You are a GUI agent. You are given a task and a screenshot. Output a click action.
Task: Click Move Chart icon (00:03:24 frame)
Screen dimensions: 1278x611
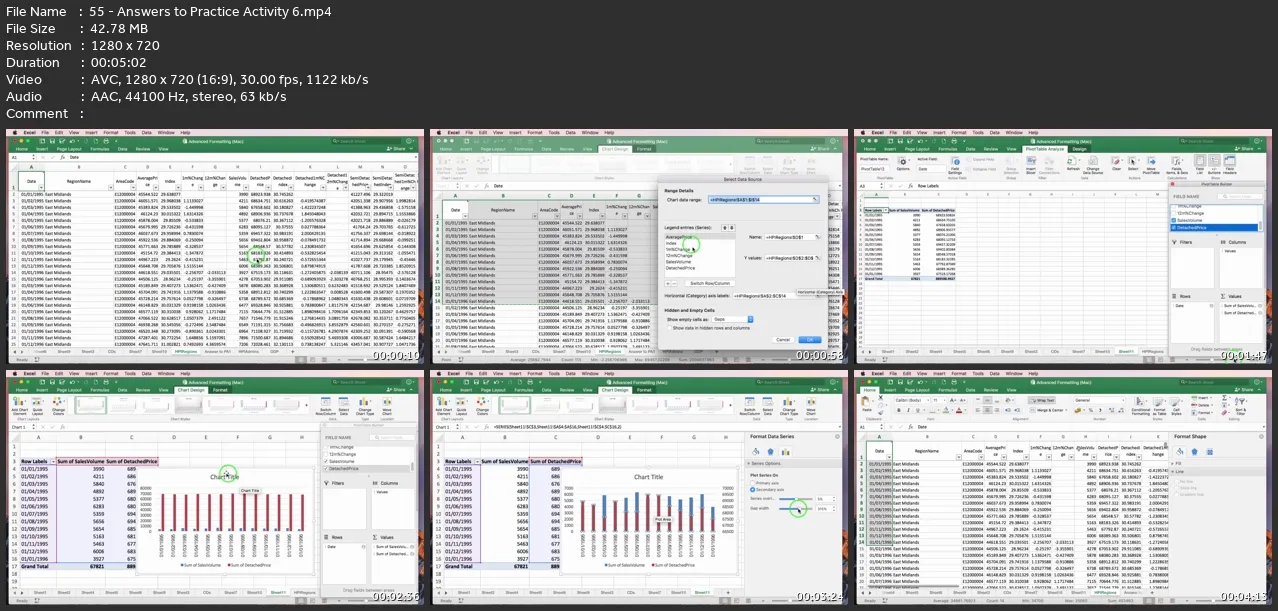pos(811,402)
